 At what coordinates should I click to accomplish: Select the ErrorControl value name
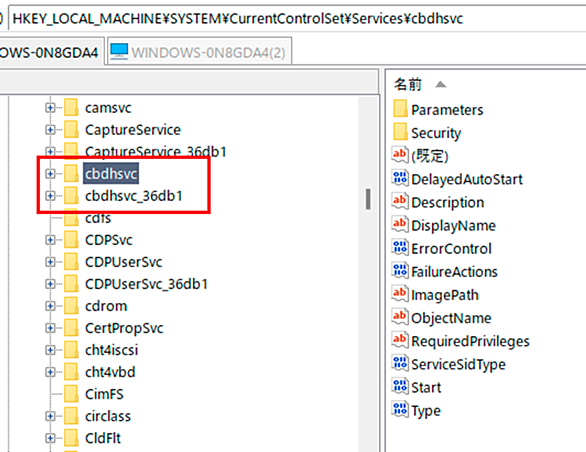tap(451, 249)
